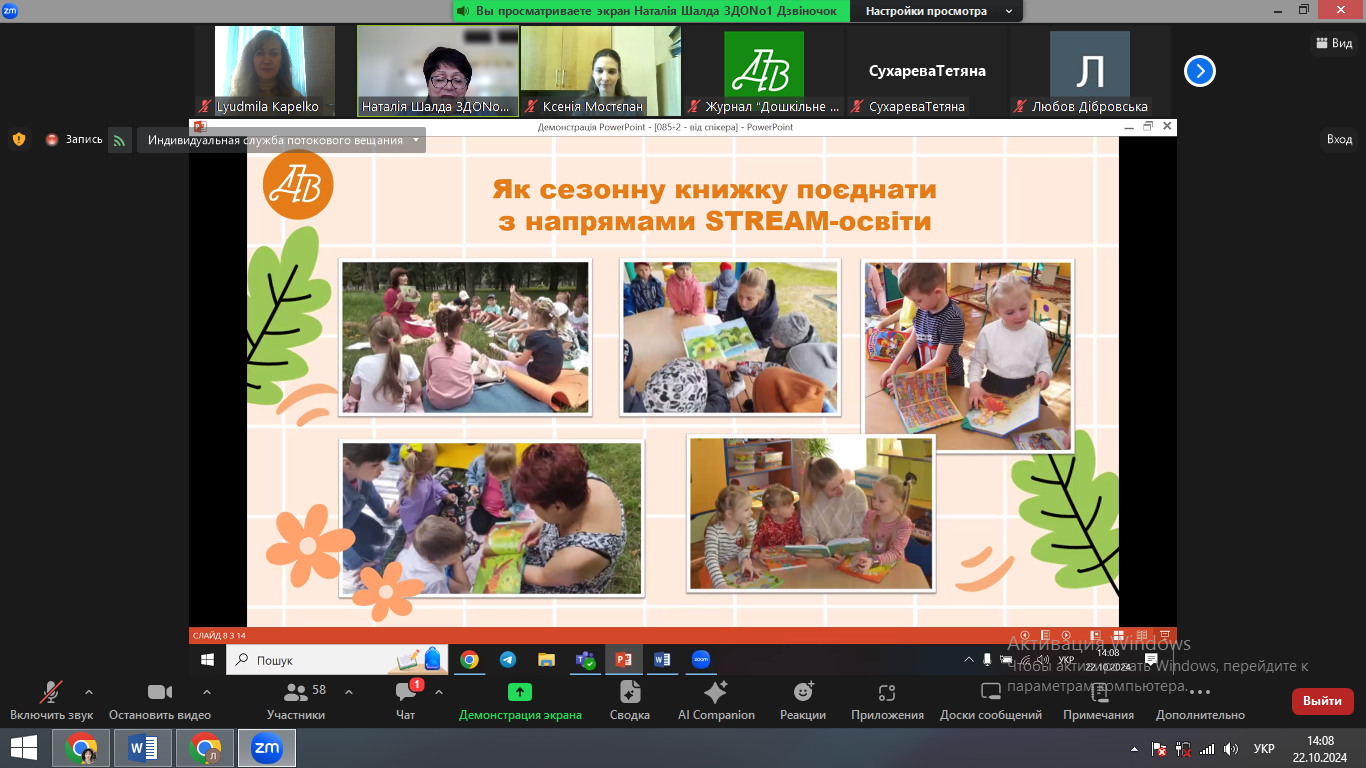Open the encryption shield icon
1366x768 pixels.
tap(19, 140)
